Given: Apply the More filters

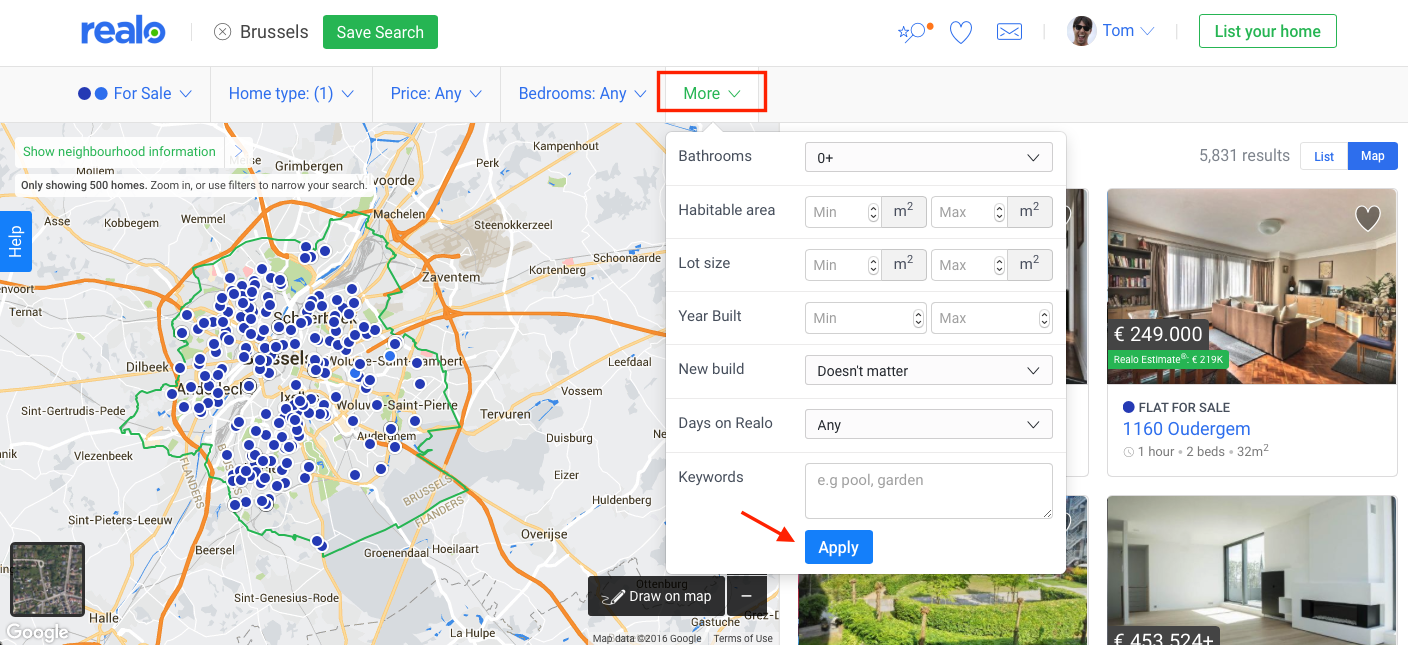Looking at the screenshot, I should click(x=838, y=547).
